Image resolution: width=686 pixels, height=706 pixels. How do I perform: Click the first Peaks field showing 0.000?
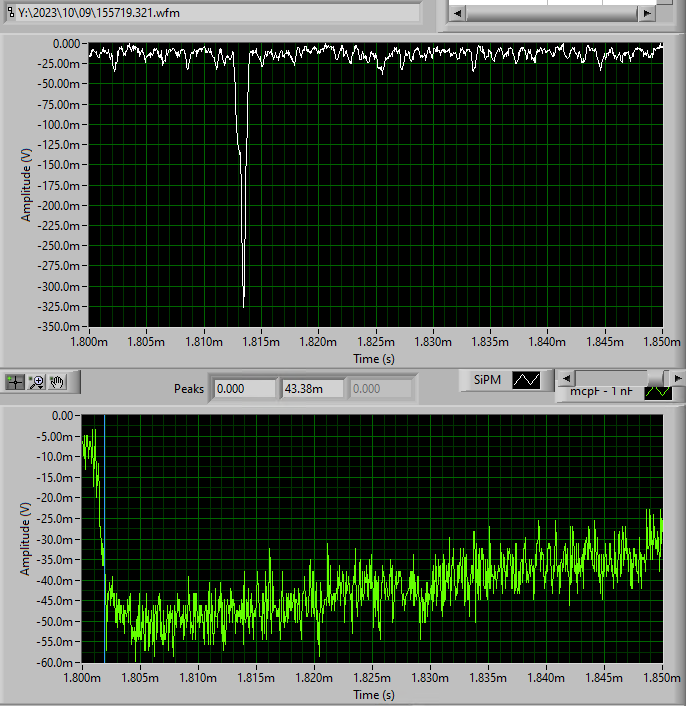(x=245, y=389)
